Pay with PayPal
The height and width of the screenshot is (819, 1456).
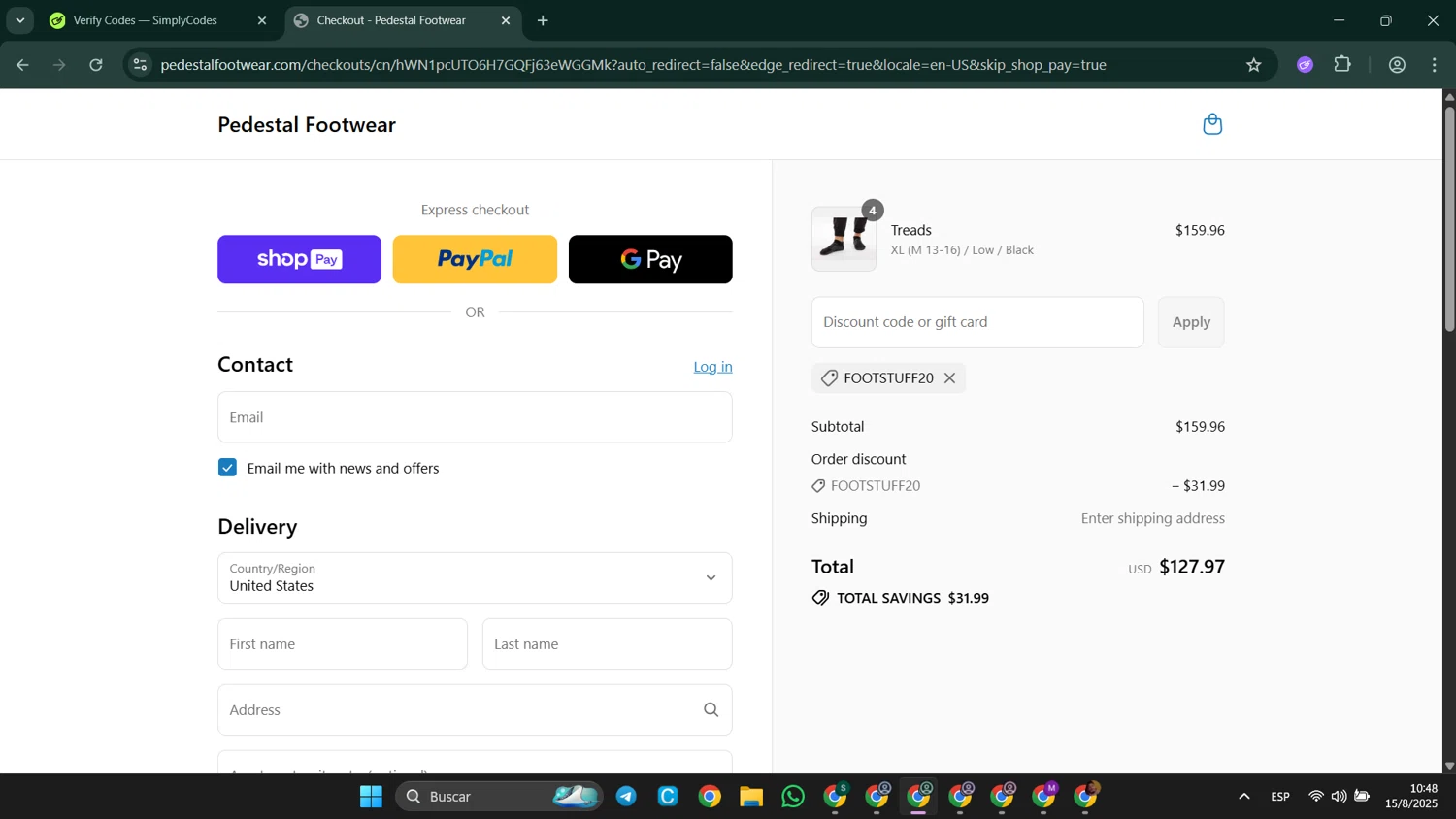(x=475, y=259)
